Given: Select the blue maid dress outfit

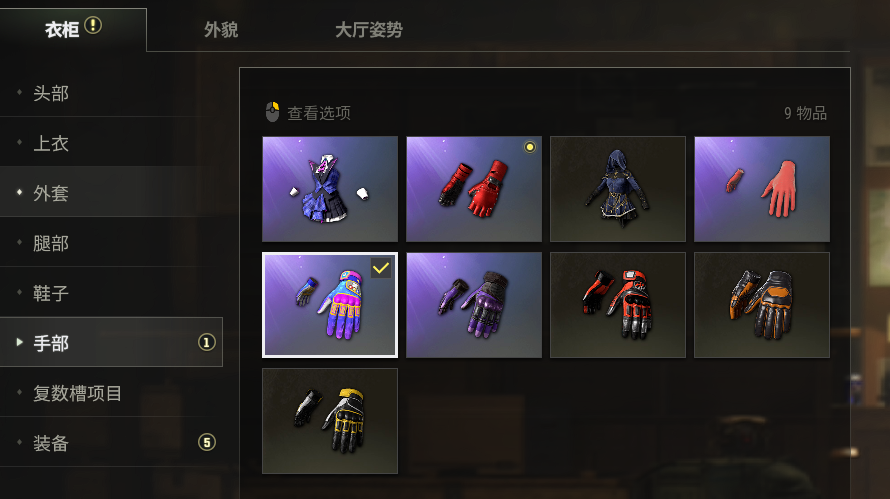Looking at the screenshot, I should (x=330, y=189).
